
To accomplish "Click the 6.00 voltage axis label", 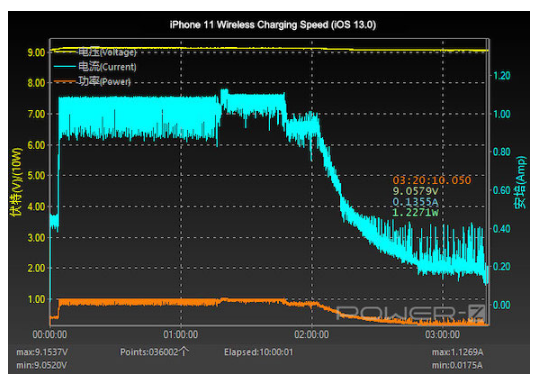I will click(36, 145).
